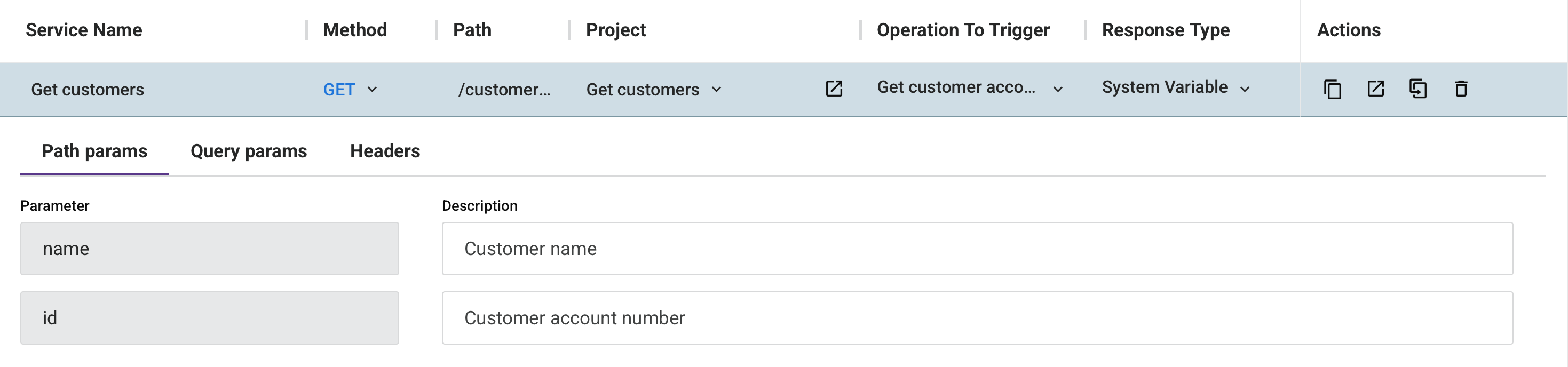Screen dimensions: 1568x367
Task: Switch to the Query params tab
Action: pyautogui.click(x=248, y=151)
